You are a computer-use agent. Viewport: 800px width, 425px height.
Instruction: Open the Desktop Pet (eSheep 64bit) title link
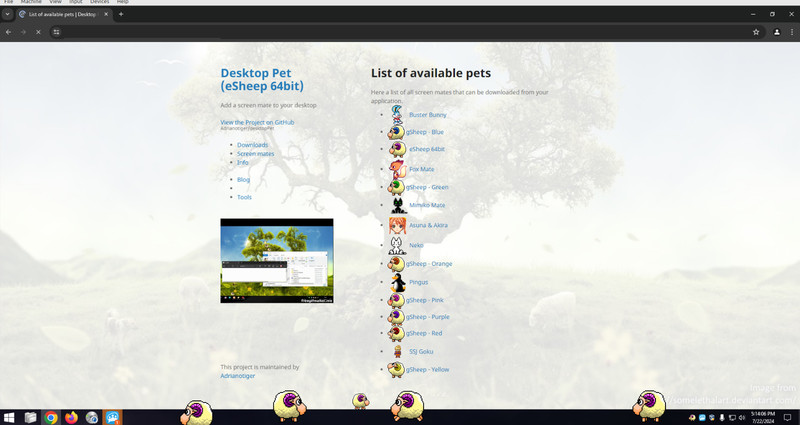262,80
